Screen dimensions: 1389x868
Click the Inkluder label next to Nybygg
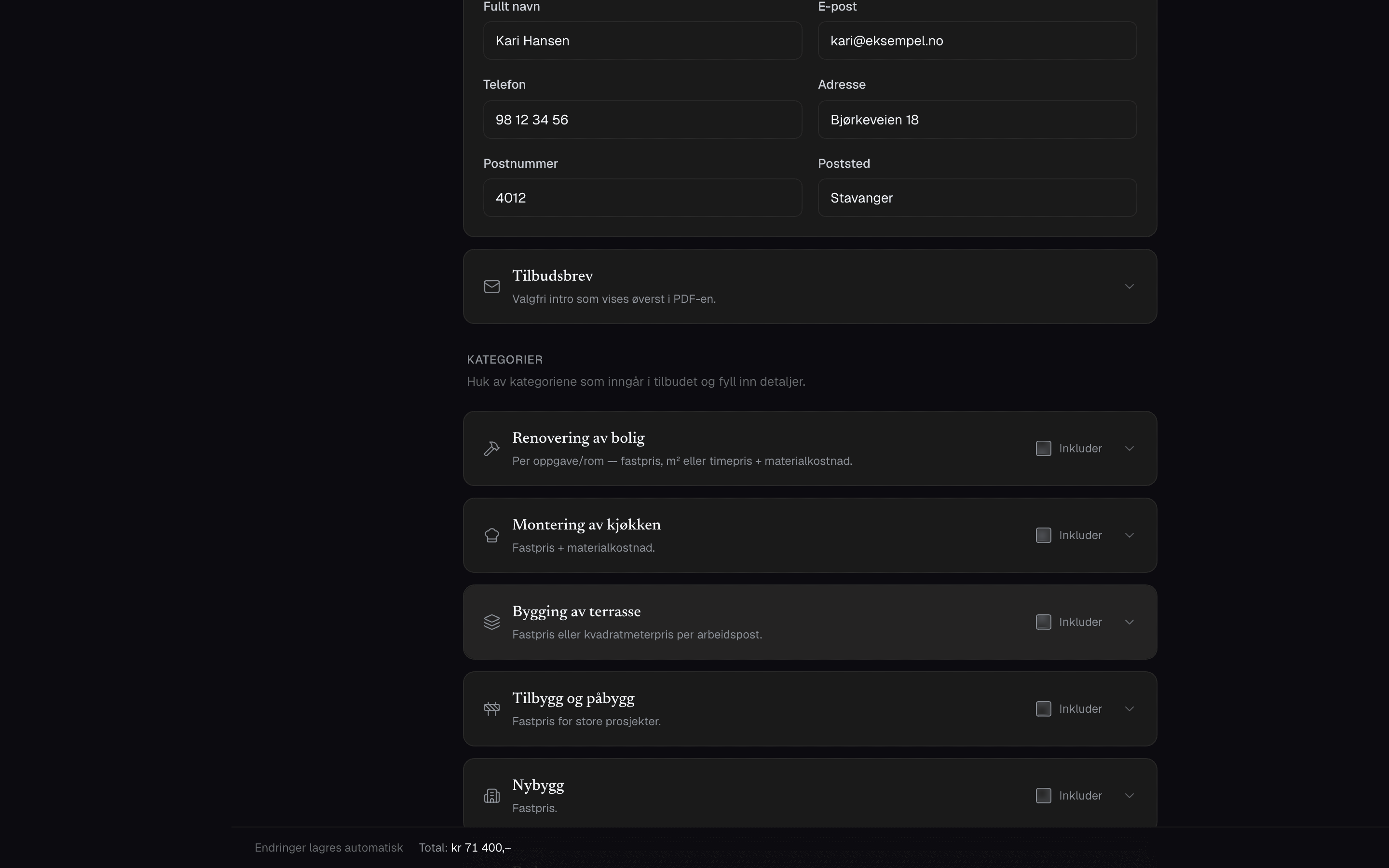pos(1080,796)
